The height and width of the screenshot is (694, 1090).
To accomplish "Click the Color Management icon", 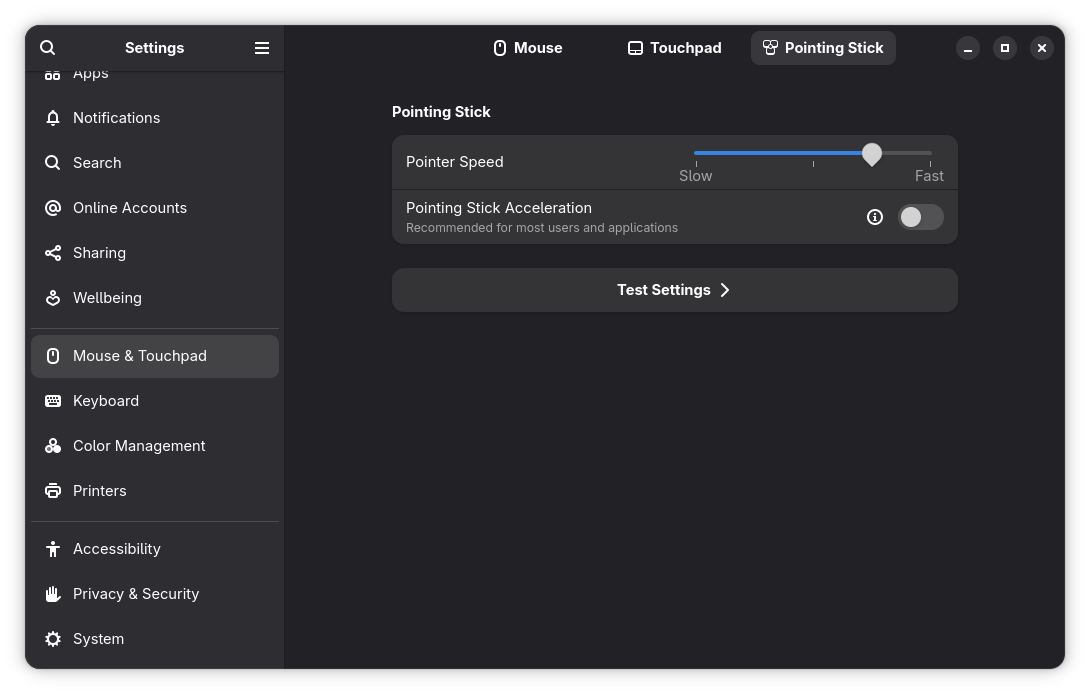I will [53, 446].
